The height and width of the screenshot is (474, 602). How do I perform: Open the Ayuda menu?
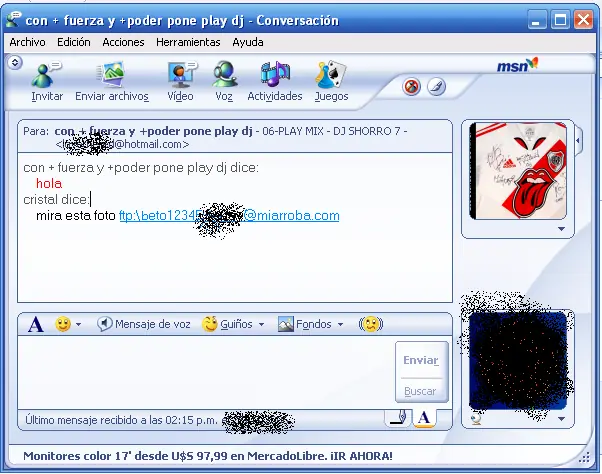coord(248,42)
